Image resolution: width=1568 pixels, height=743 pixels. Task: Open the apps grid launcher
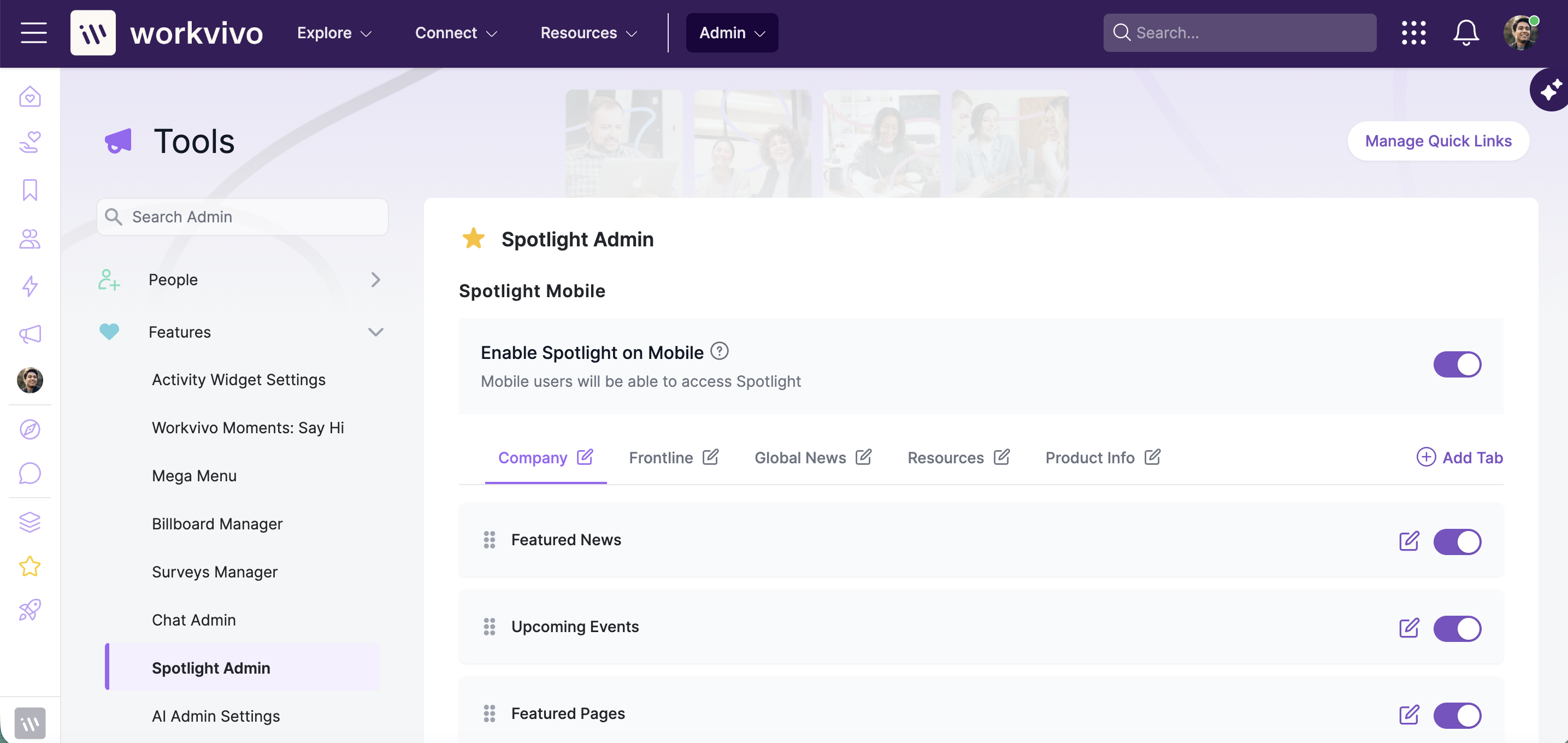coord(1413,33)
